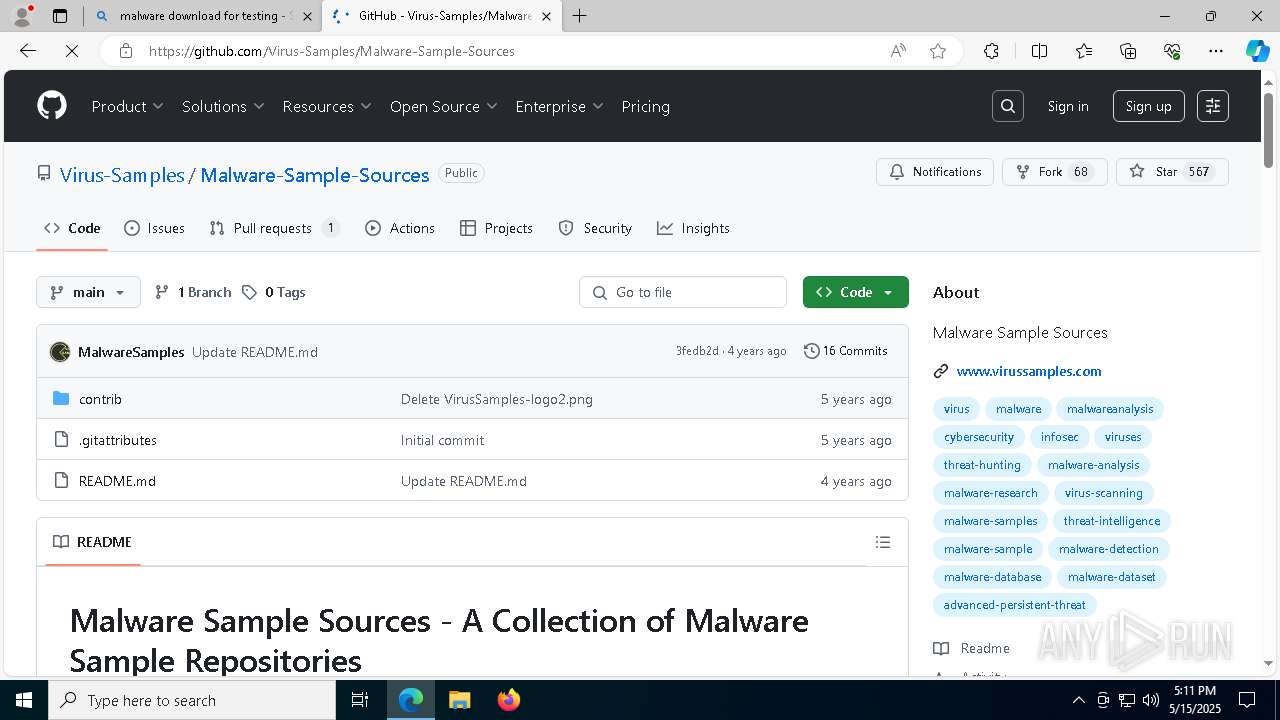Click the Go to file search field
The width and height of the screenshot is (1280, 720).
683,292
